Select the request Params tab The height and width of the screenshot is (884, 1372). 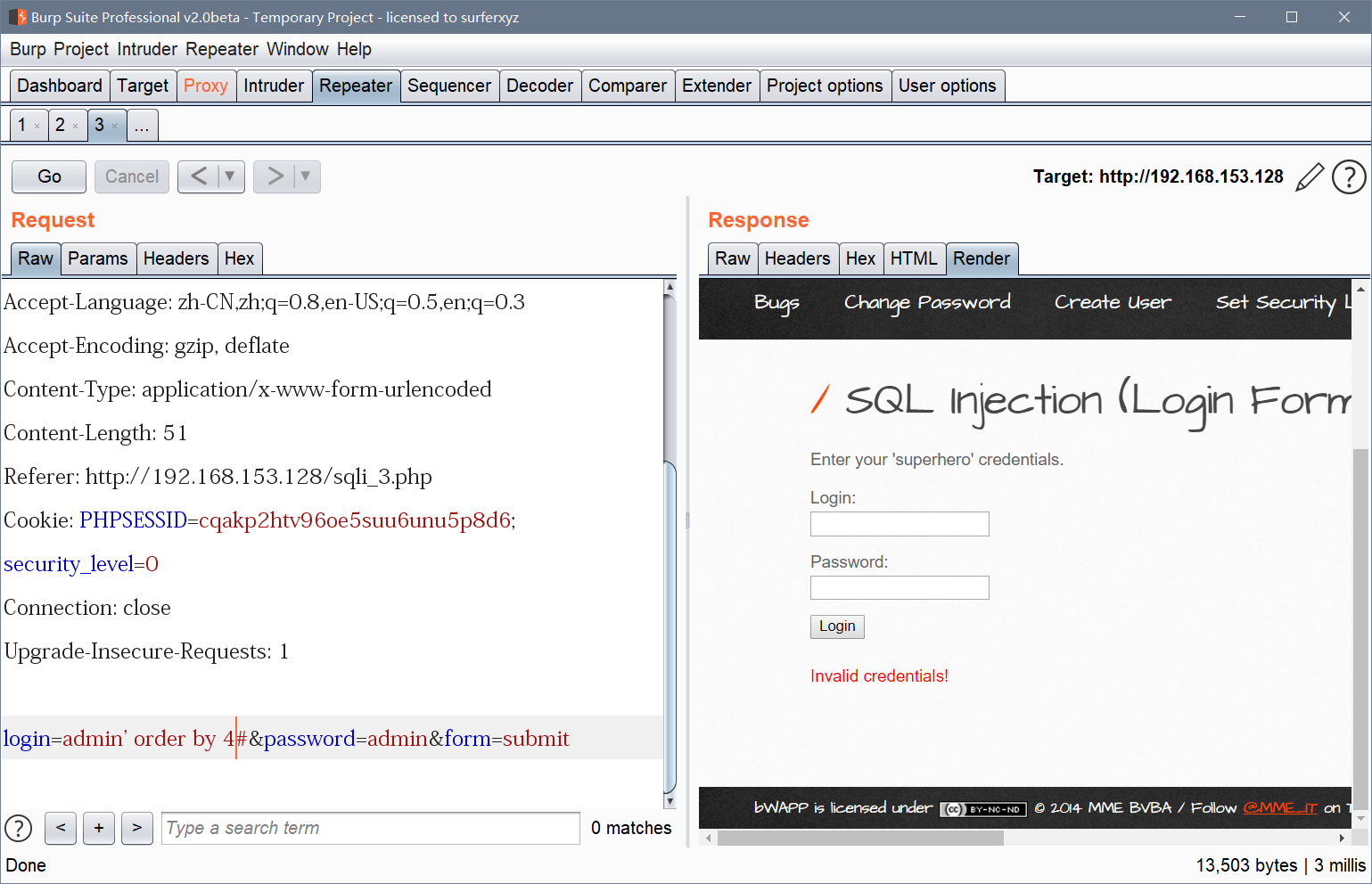click(x=98, y=258)
